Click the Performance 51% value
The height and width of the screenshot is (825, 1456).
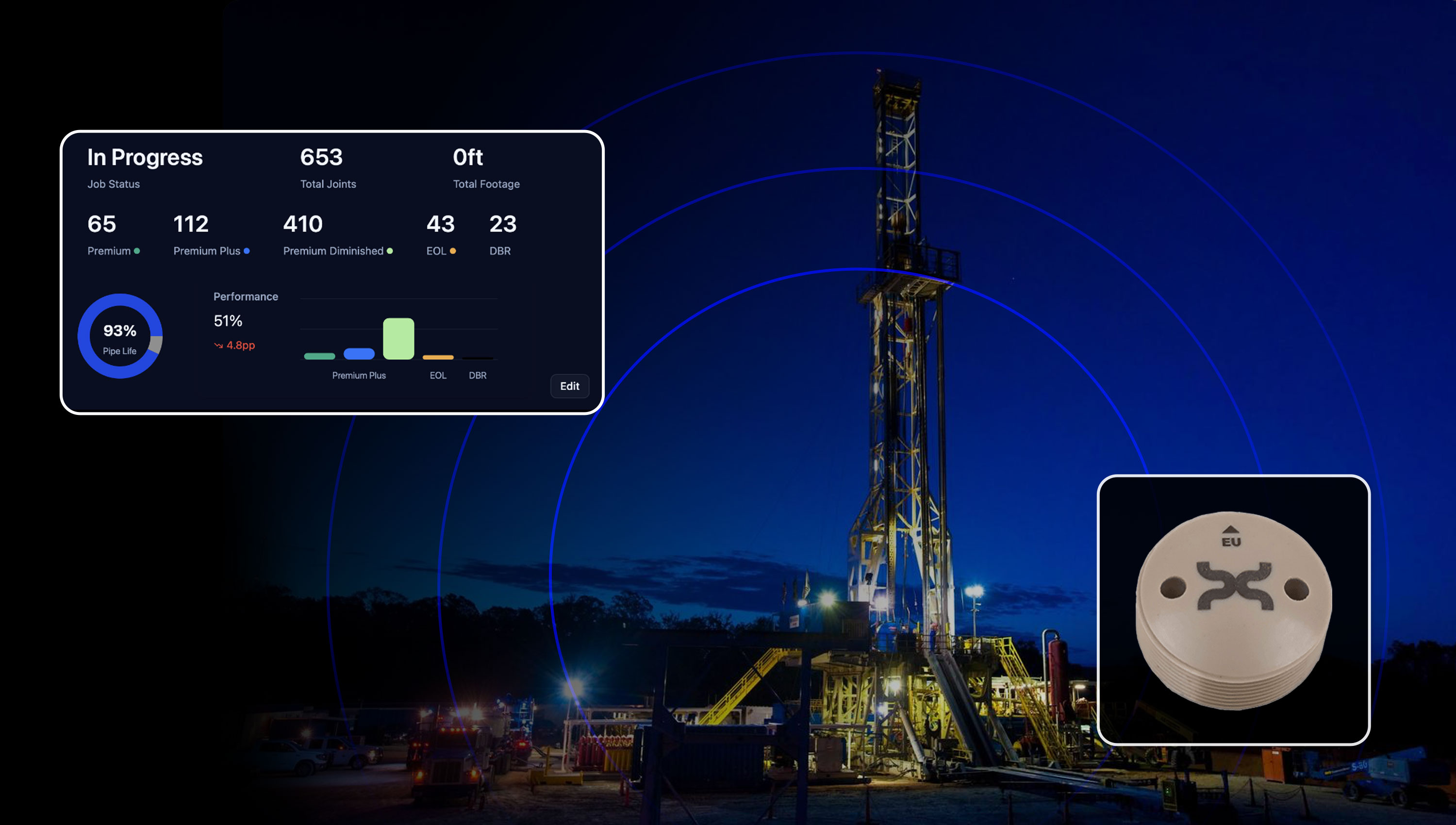click(228, 321)
